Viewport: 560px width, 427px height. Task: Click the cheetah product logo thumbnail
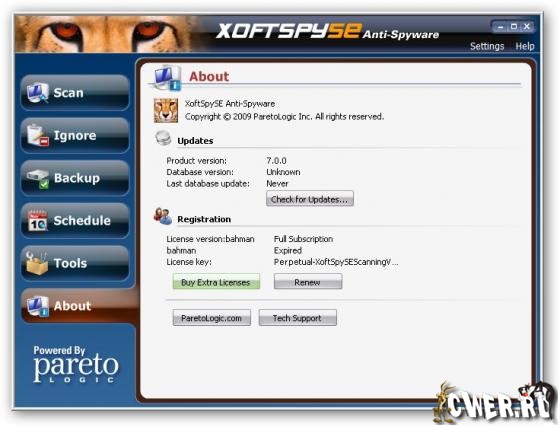click(x=166, y=110)
